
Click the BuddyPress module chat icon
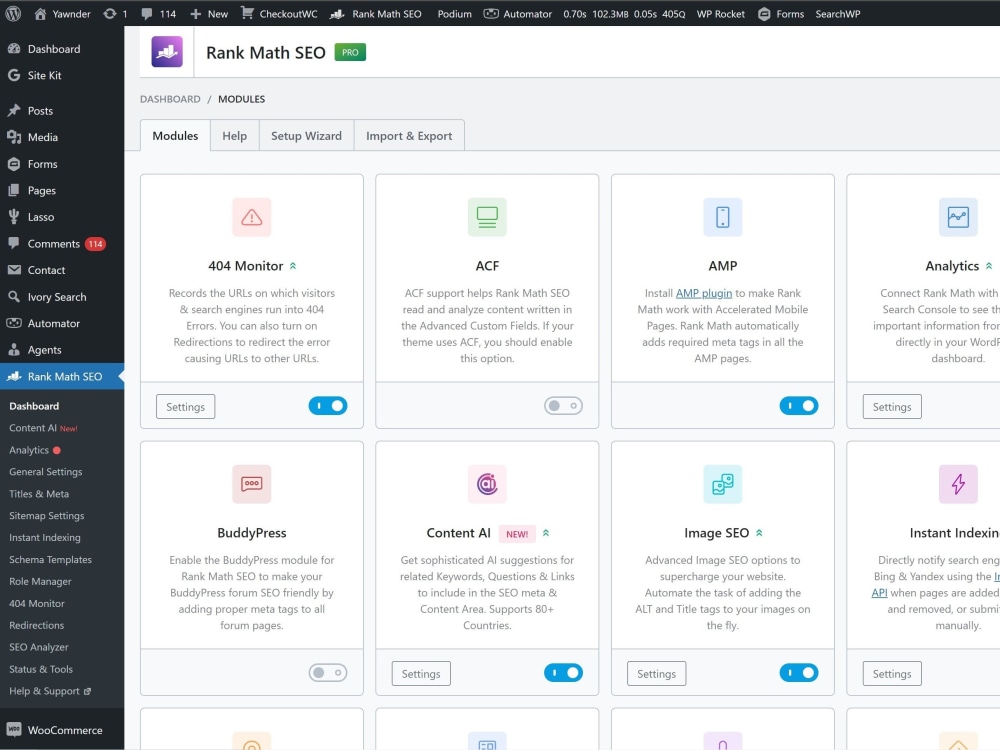point(251,484)
